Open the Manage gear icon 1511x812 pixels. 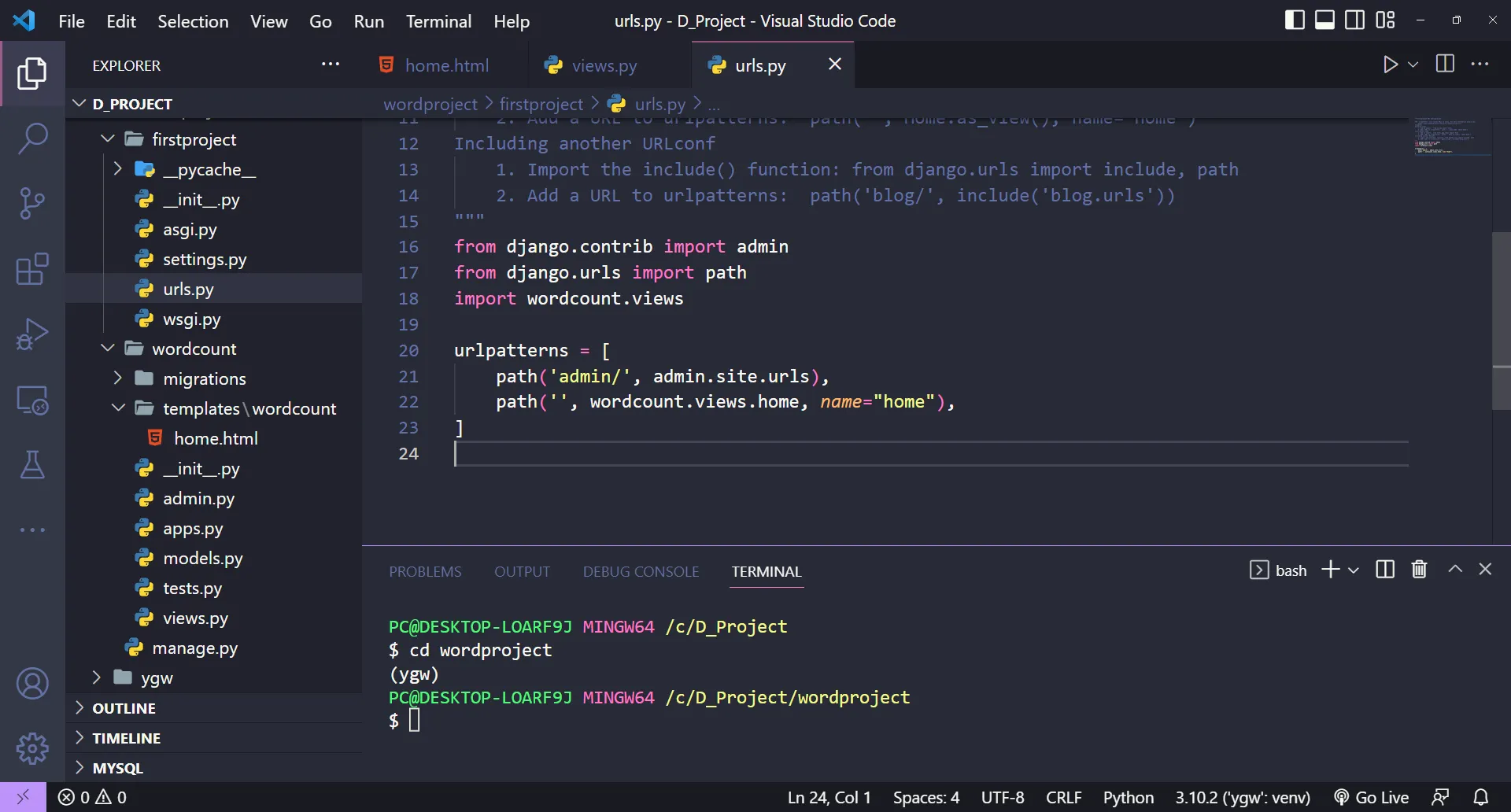(x=32, y=748)
